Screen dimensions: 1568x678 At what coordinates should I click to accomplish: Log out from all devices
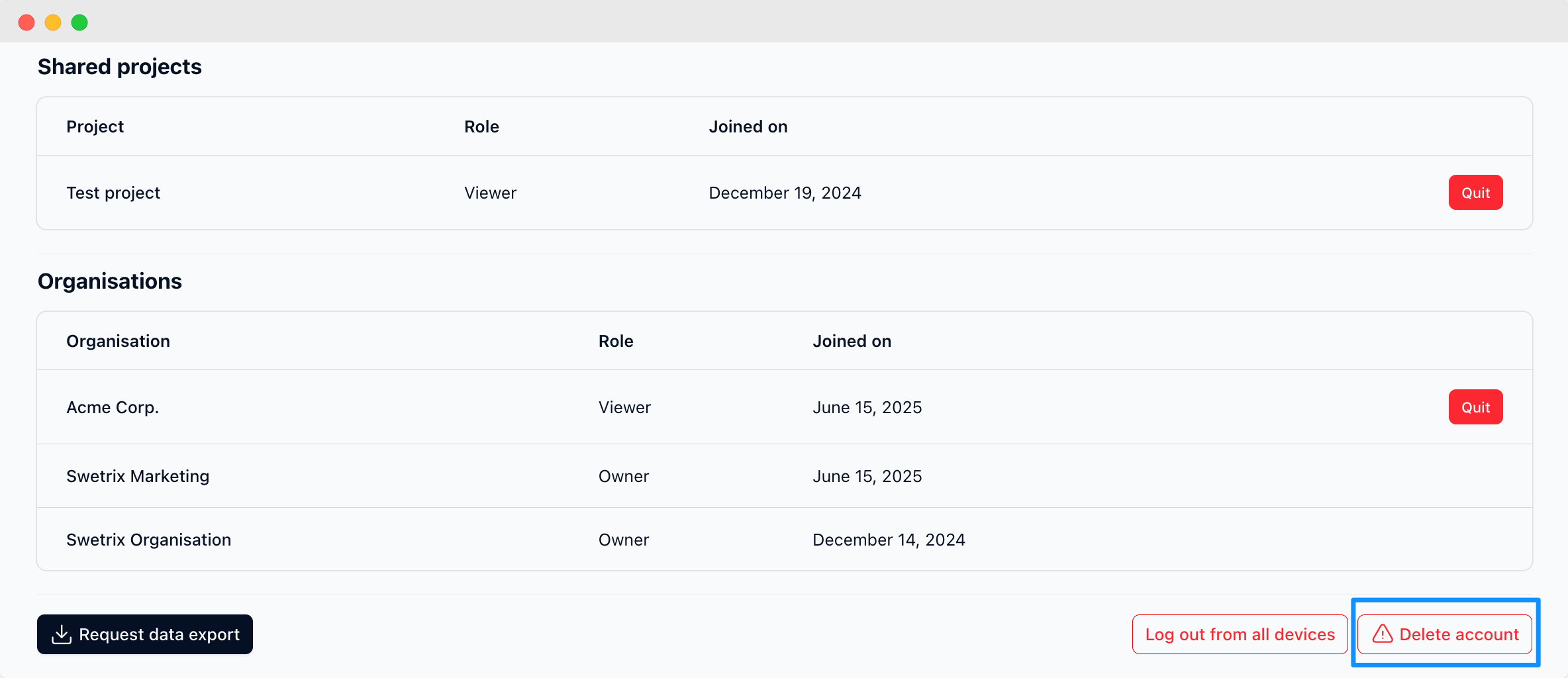click(1240, 634)
